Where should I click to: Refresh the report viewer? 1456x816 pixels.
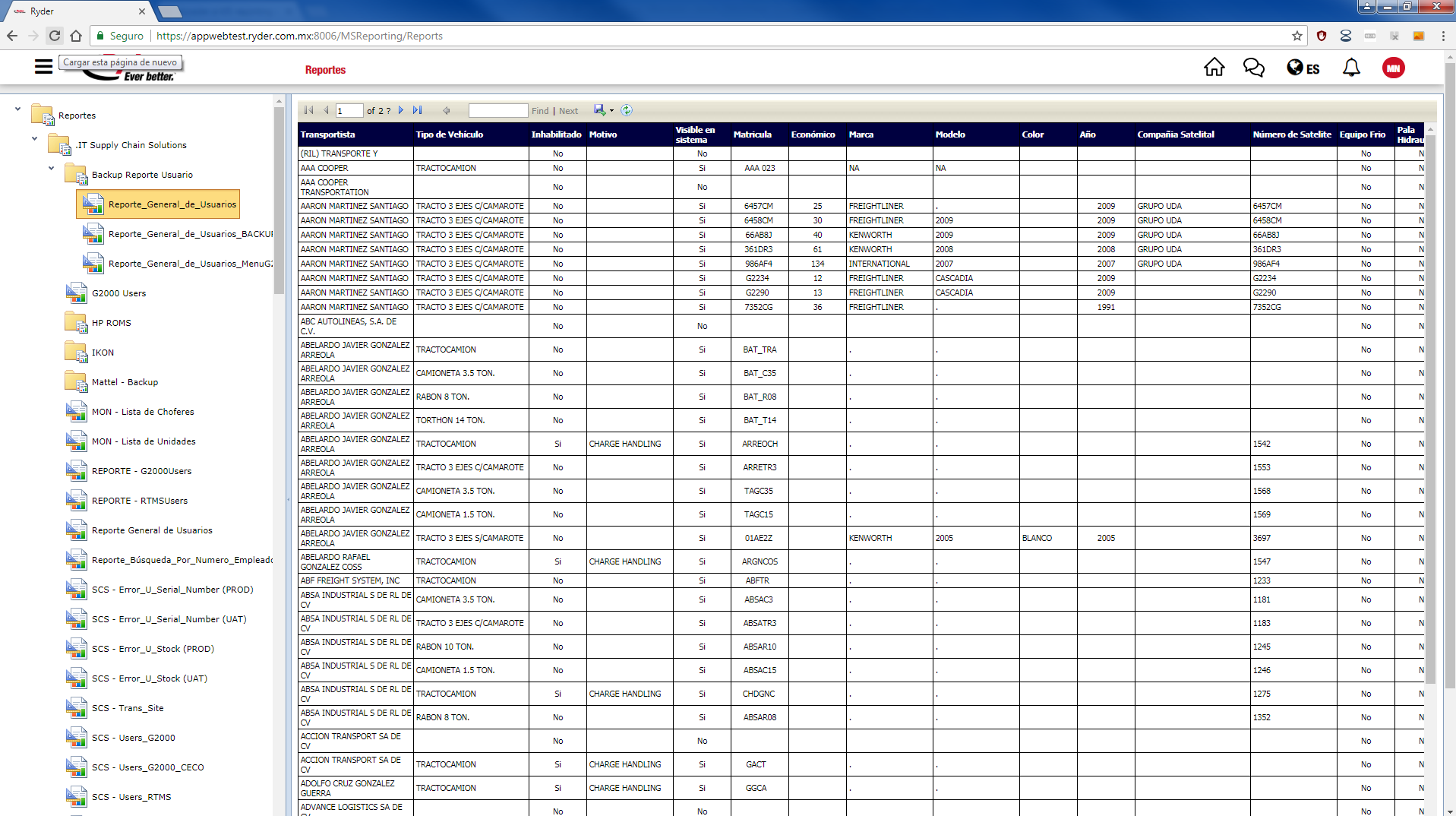627,110
